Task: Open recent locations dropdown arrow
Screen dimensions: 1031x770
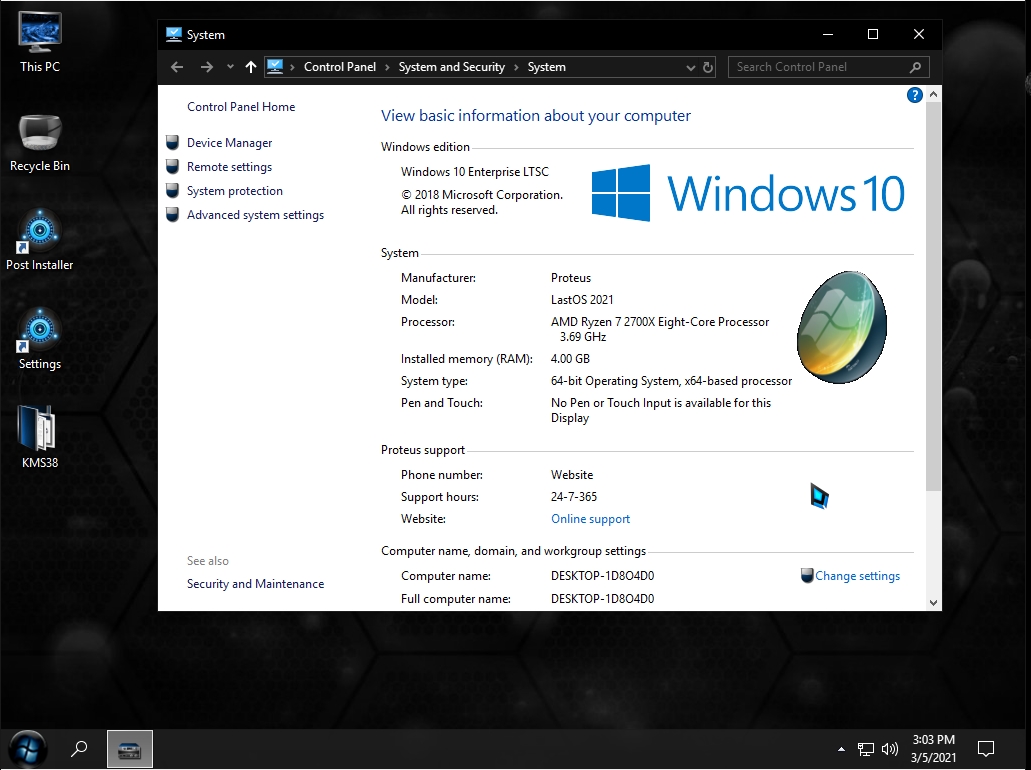Action: tap(229, 67)
